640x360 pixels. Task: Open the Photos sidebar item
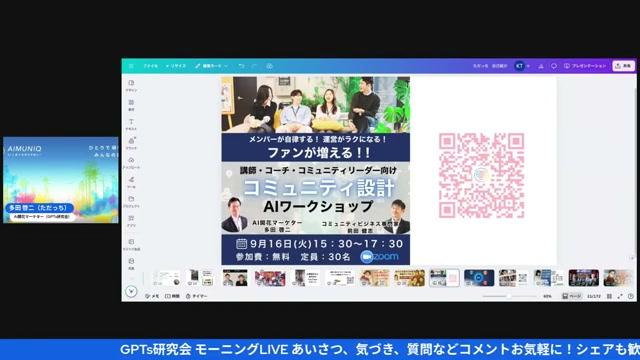tap(131, 264)
